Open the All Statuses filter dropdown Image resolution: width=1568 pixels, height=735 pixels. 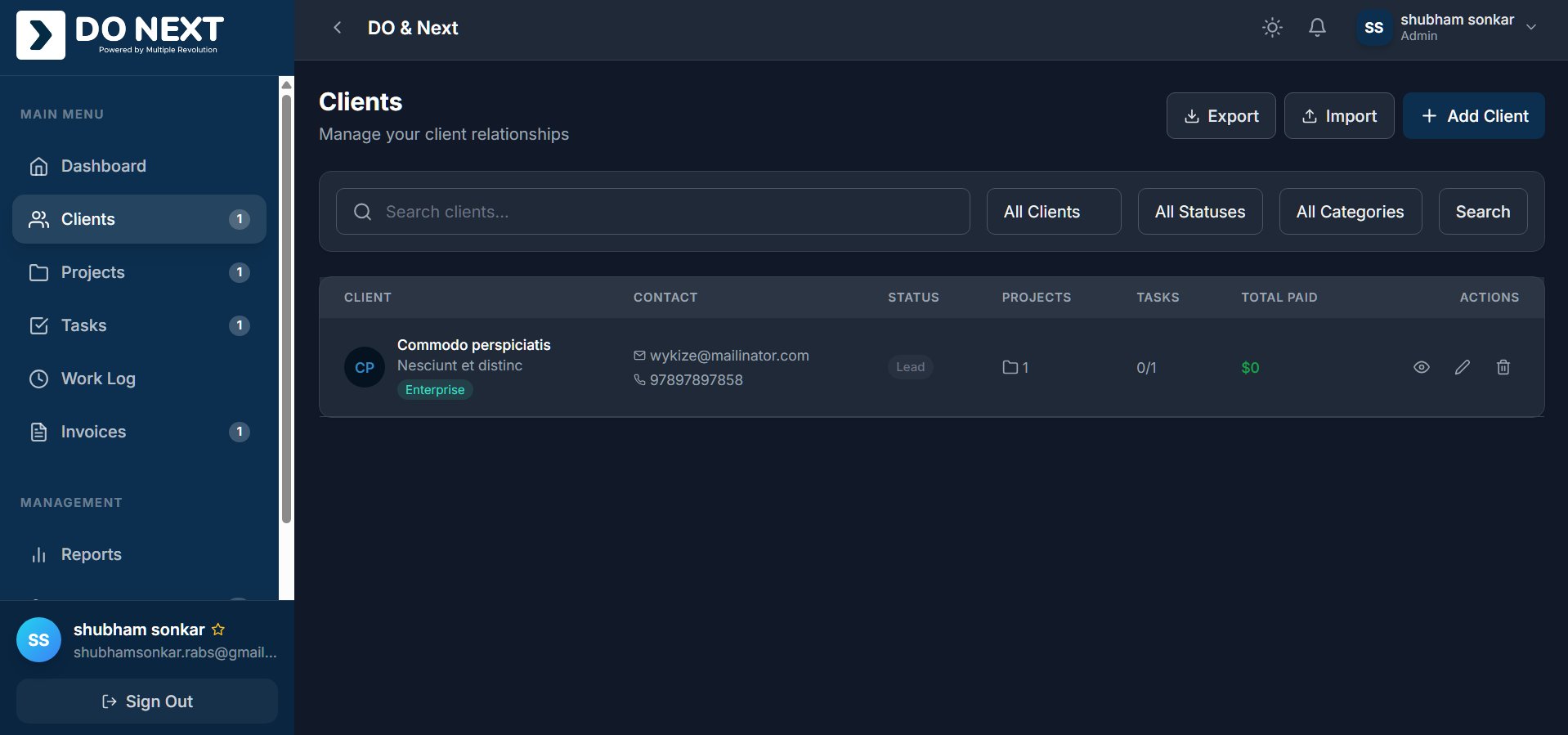[1199, 212]
